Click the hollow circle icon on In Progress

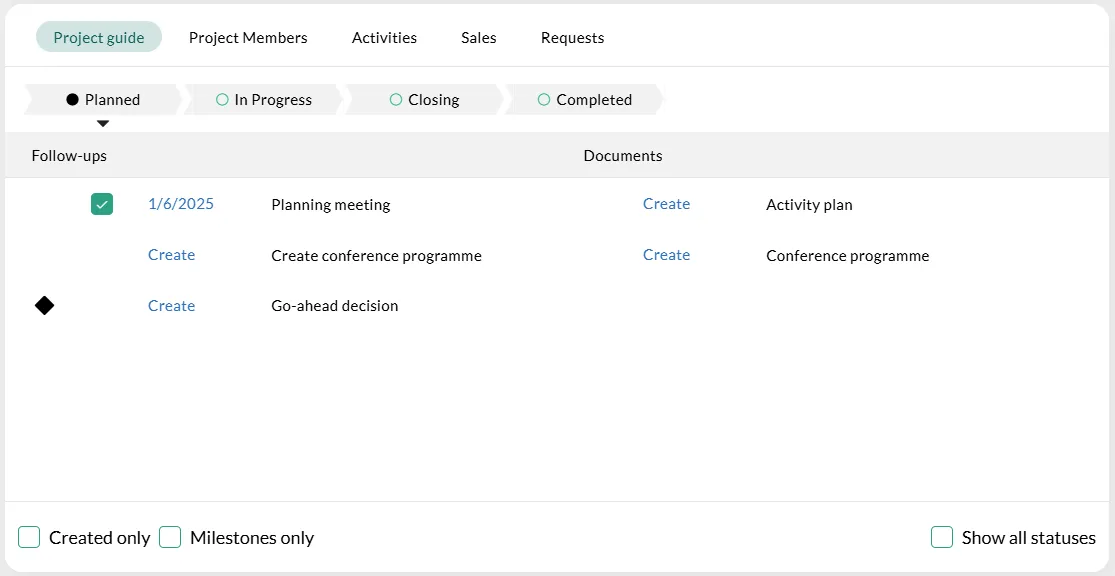click(222, 100)
